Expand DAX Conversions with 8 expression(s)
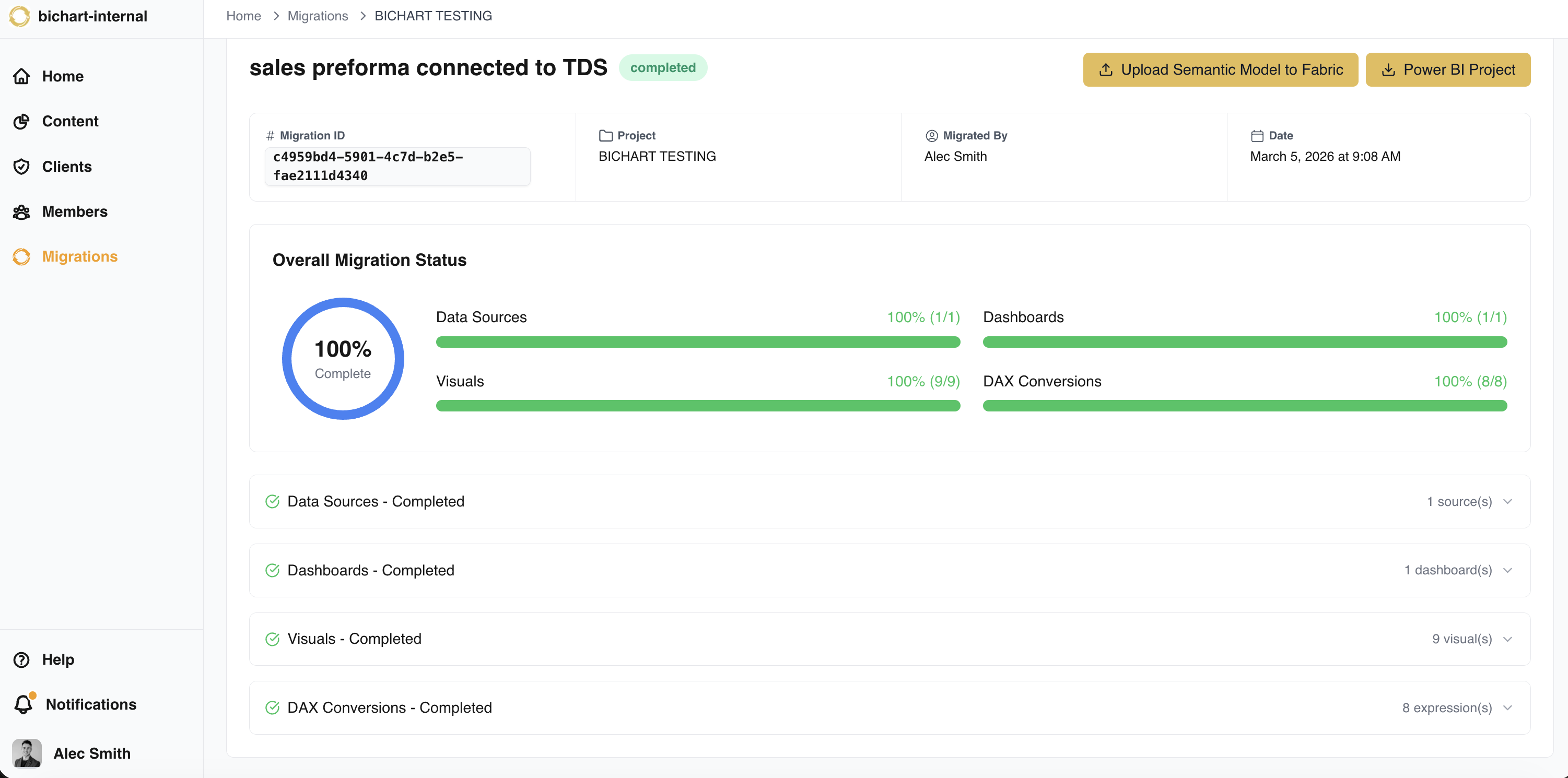The height and width of the screenshot is (778, 1568). coord(1507,708)
